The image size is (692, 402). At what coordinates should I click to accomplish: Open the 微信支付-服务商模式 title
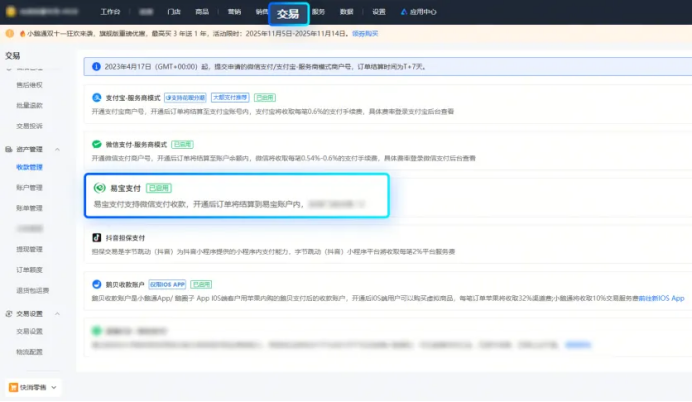click(x=136, y=144)
